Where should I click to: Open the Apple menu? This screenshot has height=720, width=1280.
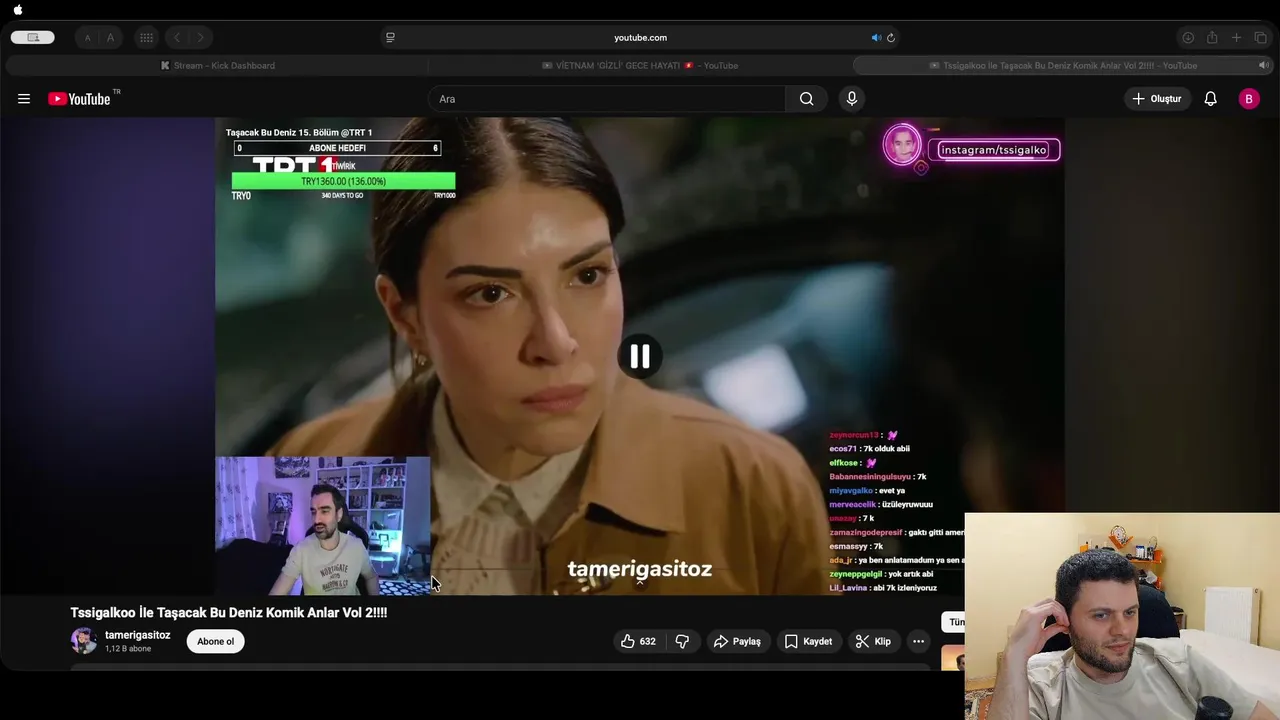[x=17, y=10]
